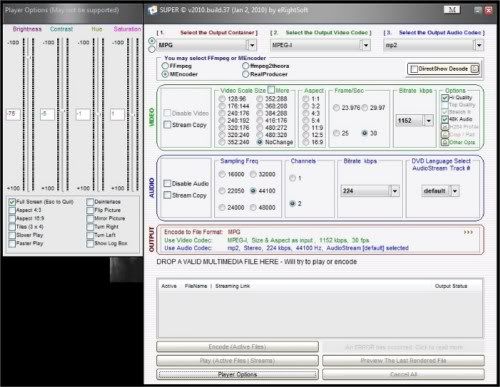This screenshot has height=387, width=500.
Task: Check Stream Copy in Video section
Action: (x=167, y=125)
